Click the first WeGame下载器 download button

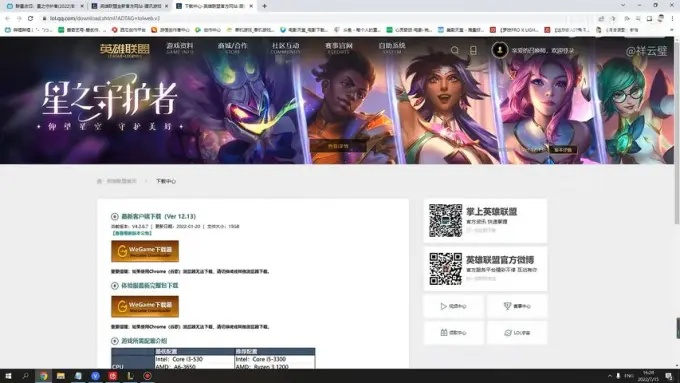coord(145,251)
